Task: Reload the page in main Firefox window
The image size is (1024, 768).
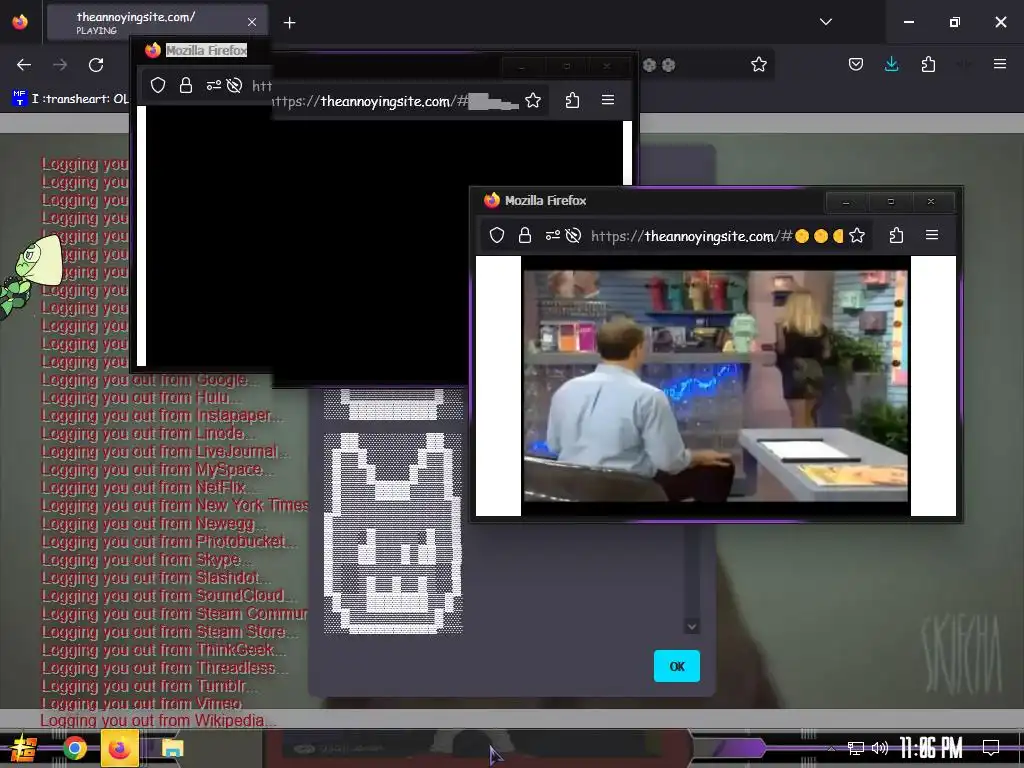Action: coord(96,65)
